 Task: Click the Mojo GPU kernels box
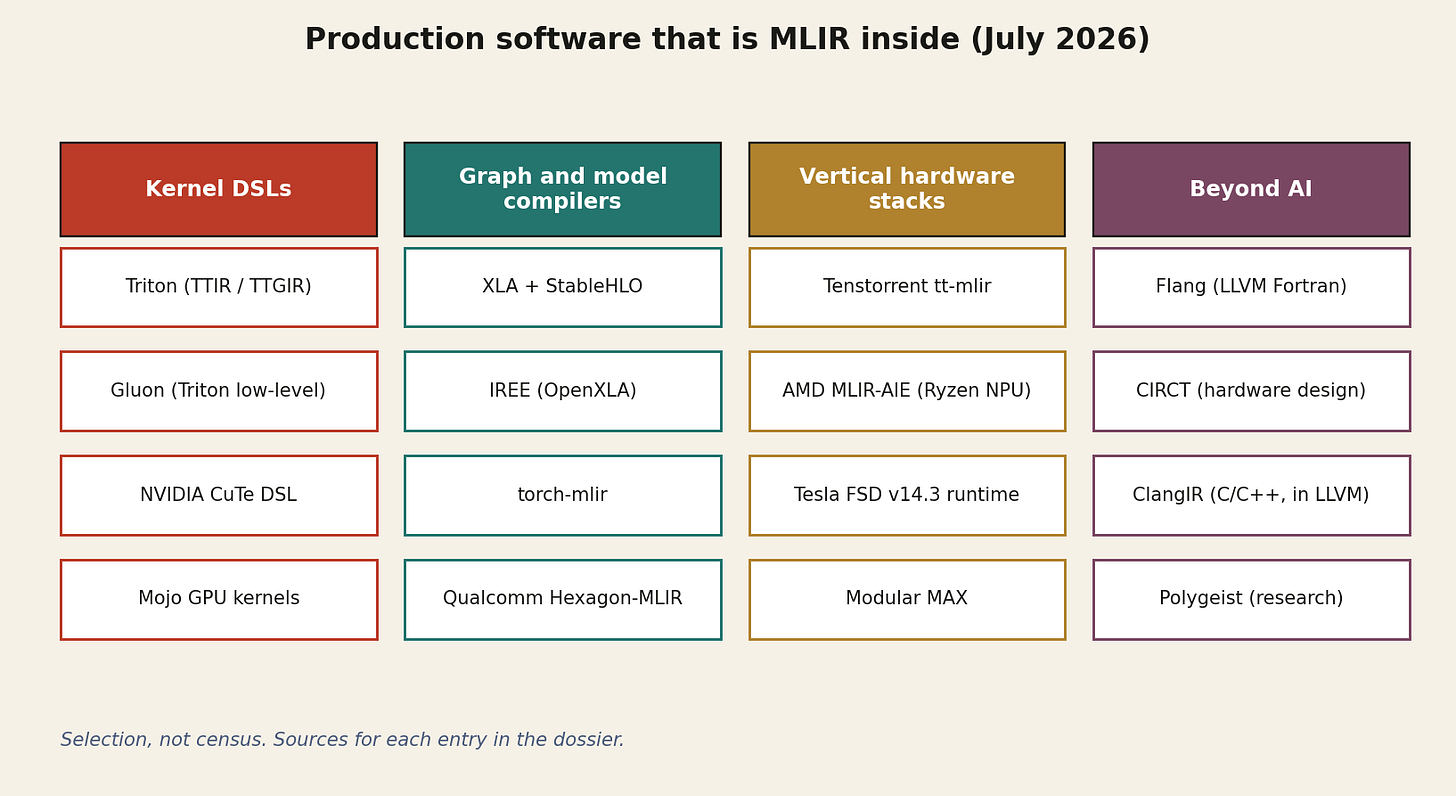click(219, 599)
